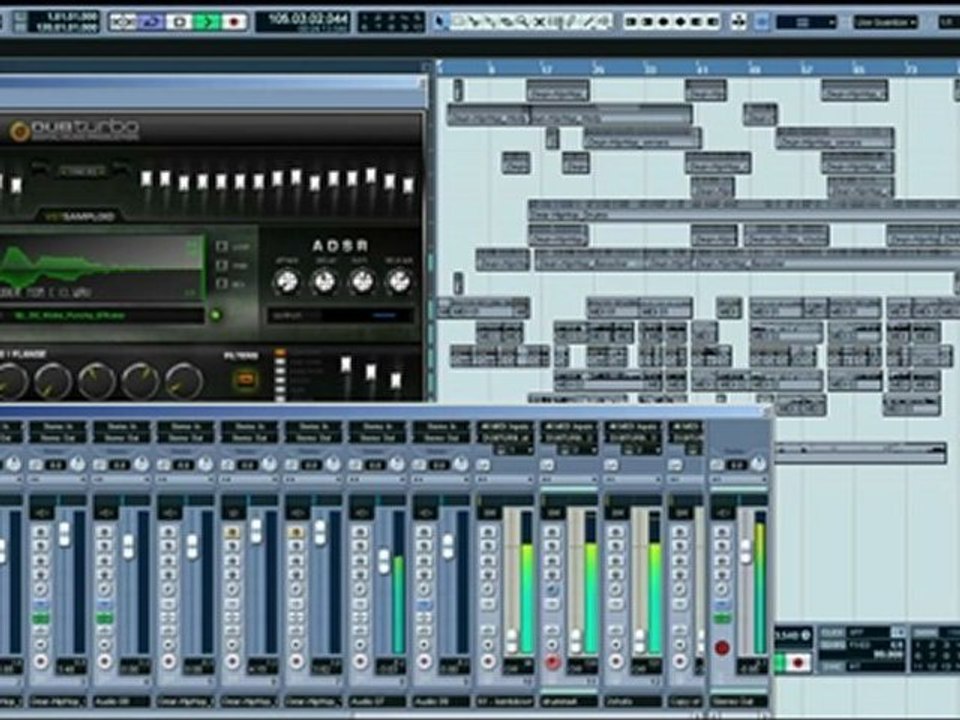Click the project timeline ruler
This screenshot has width=960, height=720.
(698, 68)
